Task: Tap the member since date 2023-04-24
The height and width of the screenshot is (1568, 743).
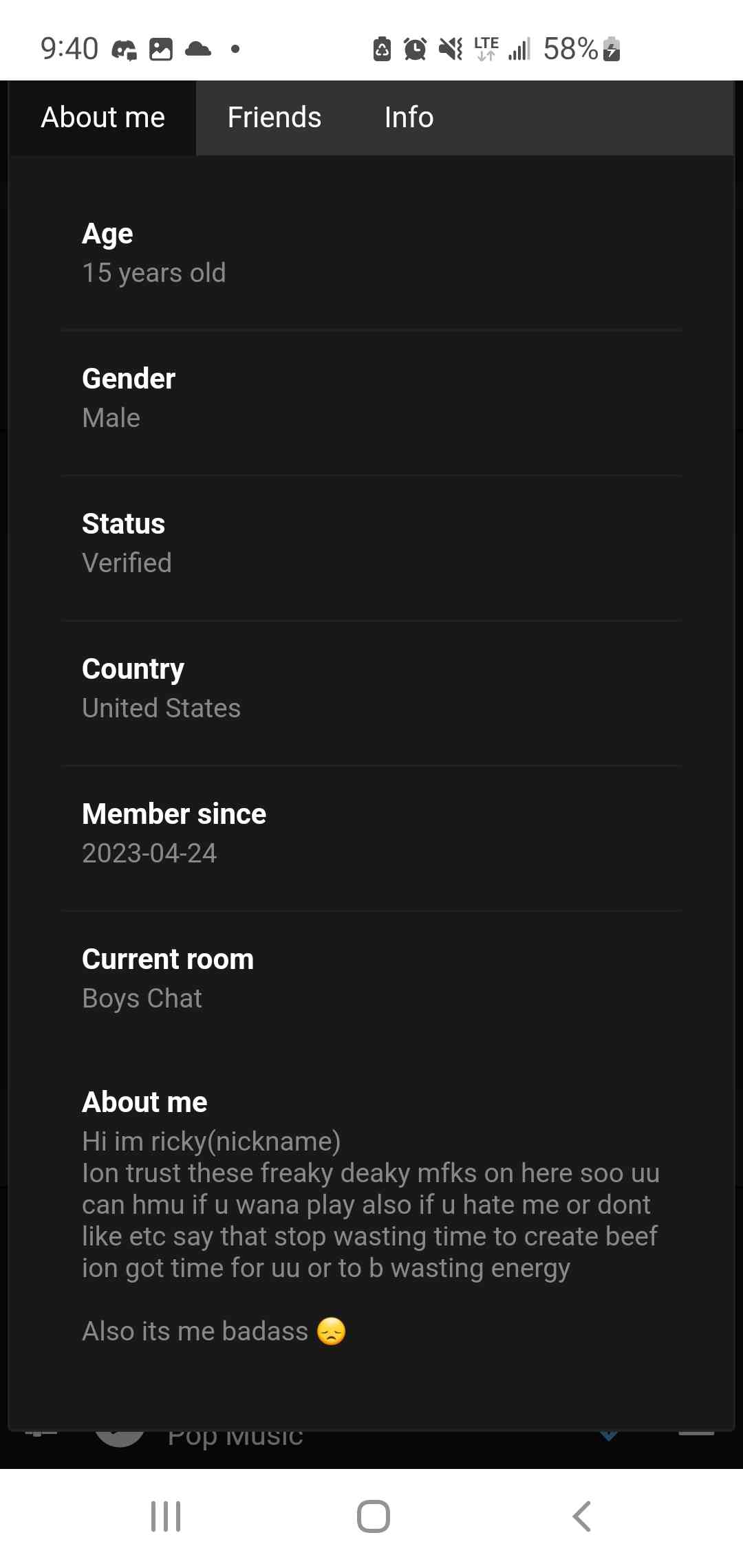Action: 149,853
